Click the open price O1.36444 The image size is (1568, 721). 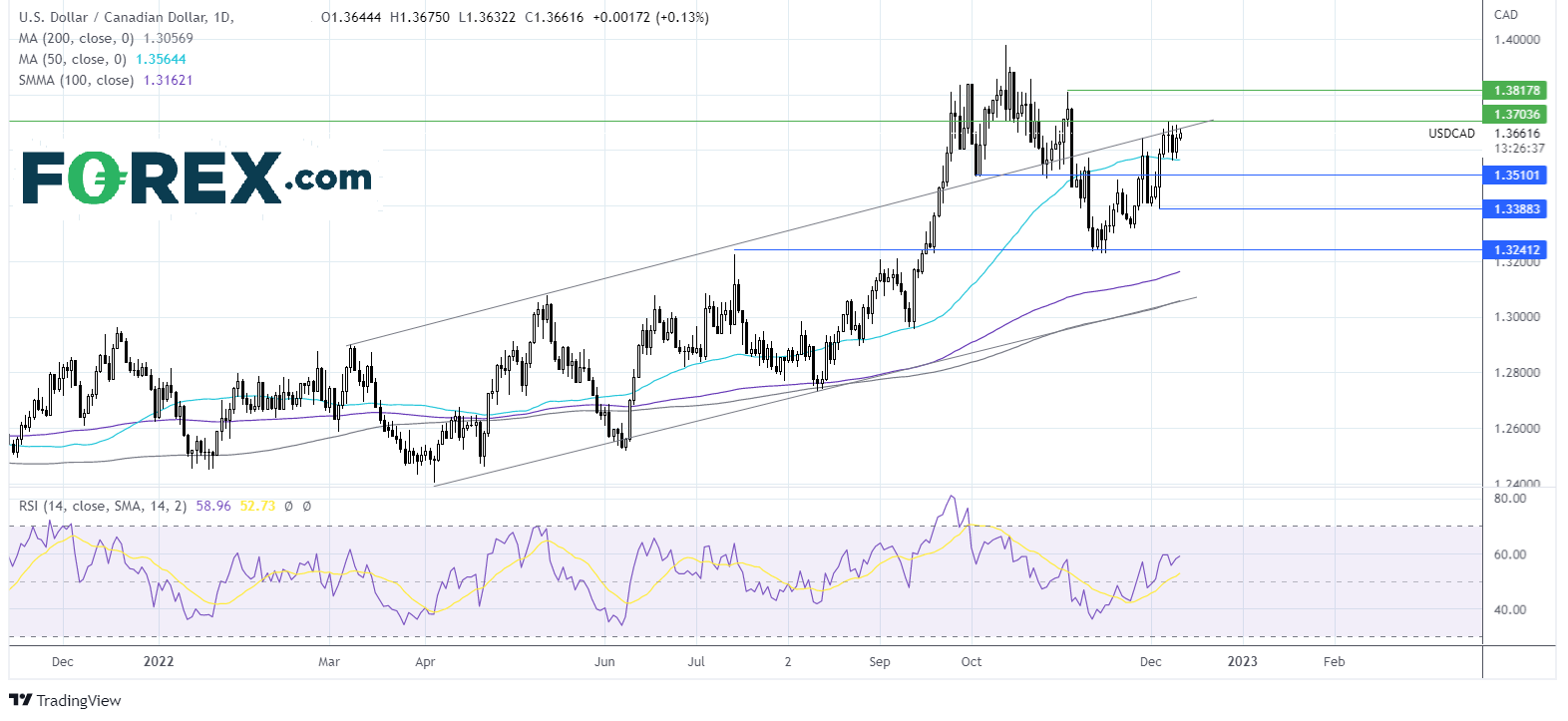point(351,17)
